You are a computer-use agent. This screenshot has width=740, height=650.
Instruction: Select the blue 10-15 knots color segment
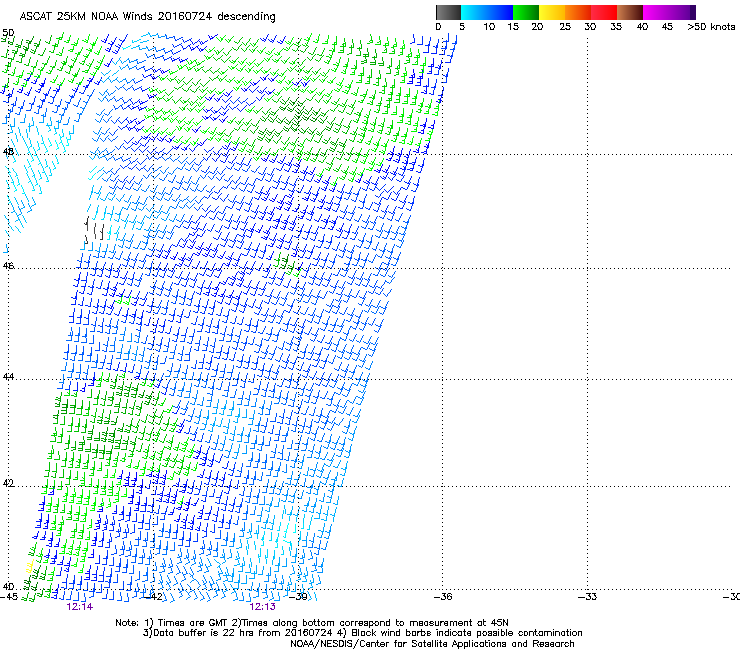click(500, 12)
